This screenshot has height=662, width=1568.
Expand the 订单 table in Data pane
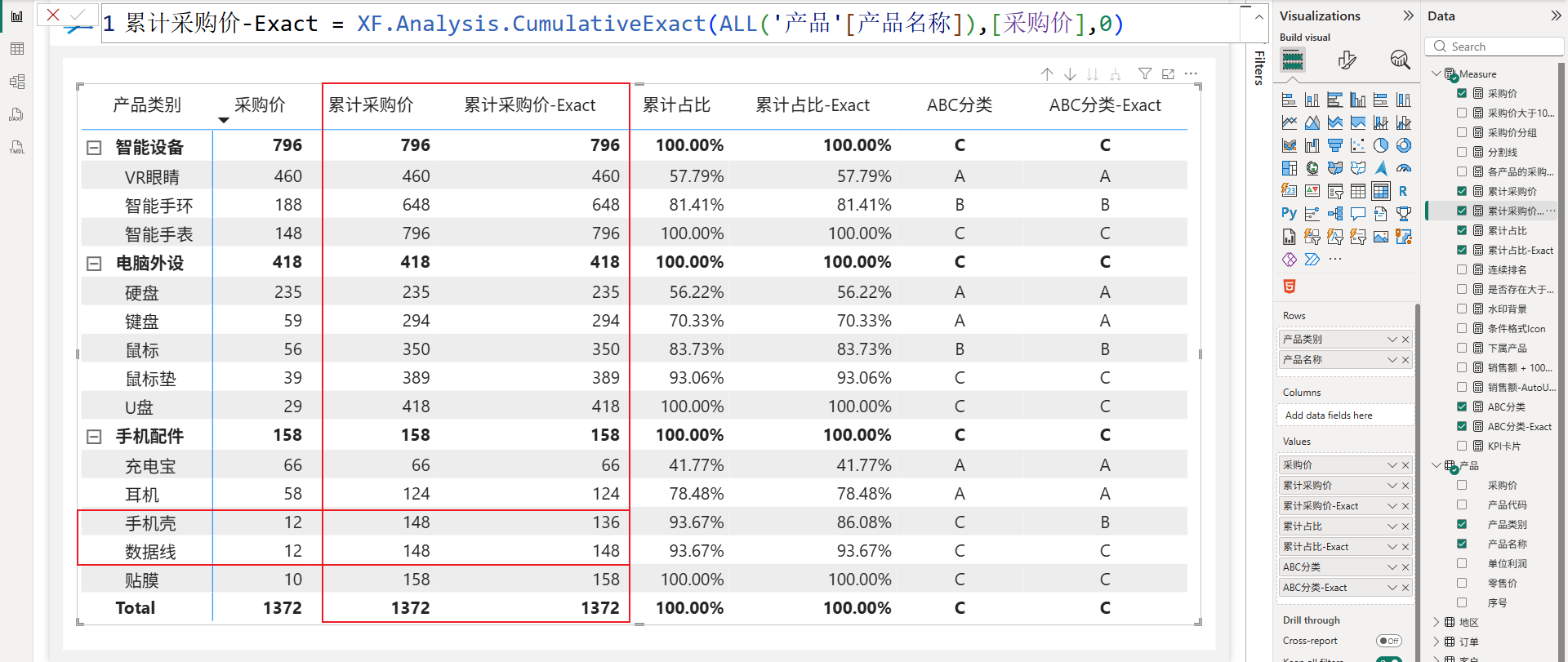pos(1437,642)
